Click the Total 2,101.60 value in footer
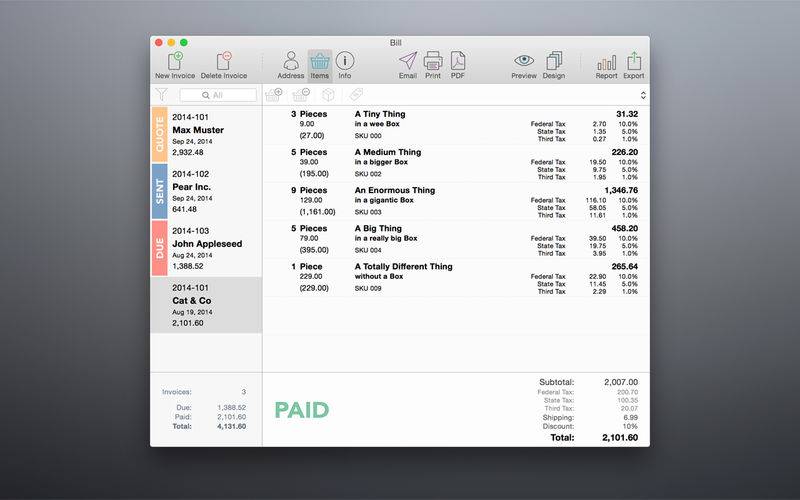 (620, 438)
